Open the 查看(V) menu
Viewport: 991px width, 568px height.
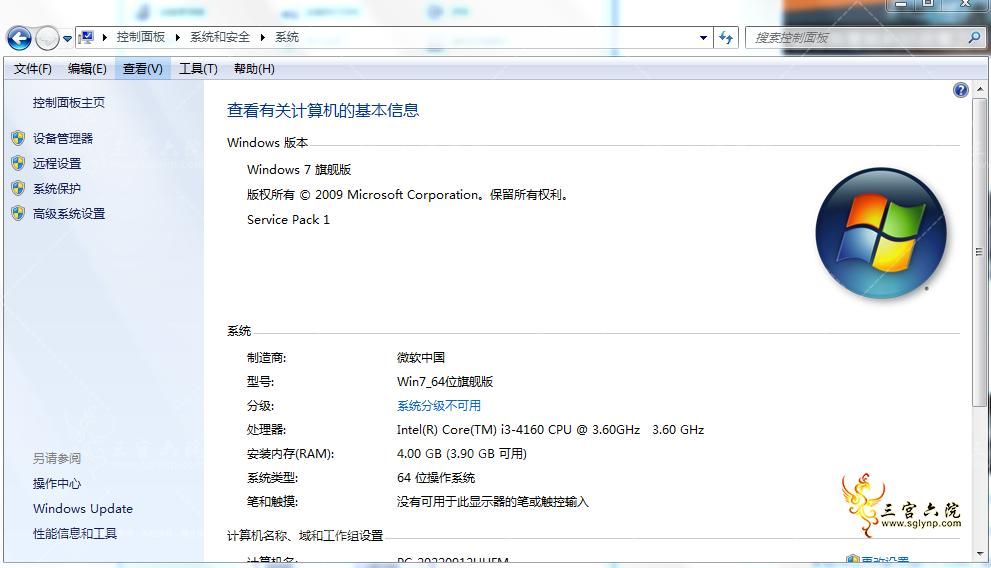[142, 69]
